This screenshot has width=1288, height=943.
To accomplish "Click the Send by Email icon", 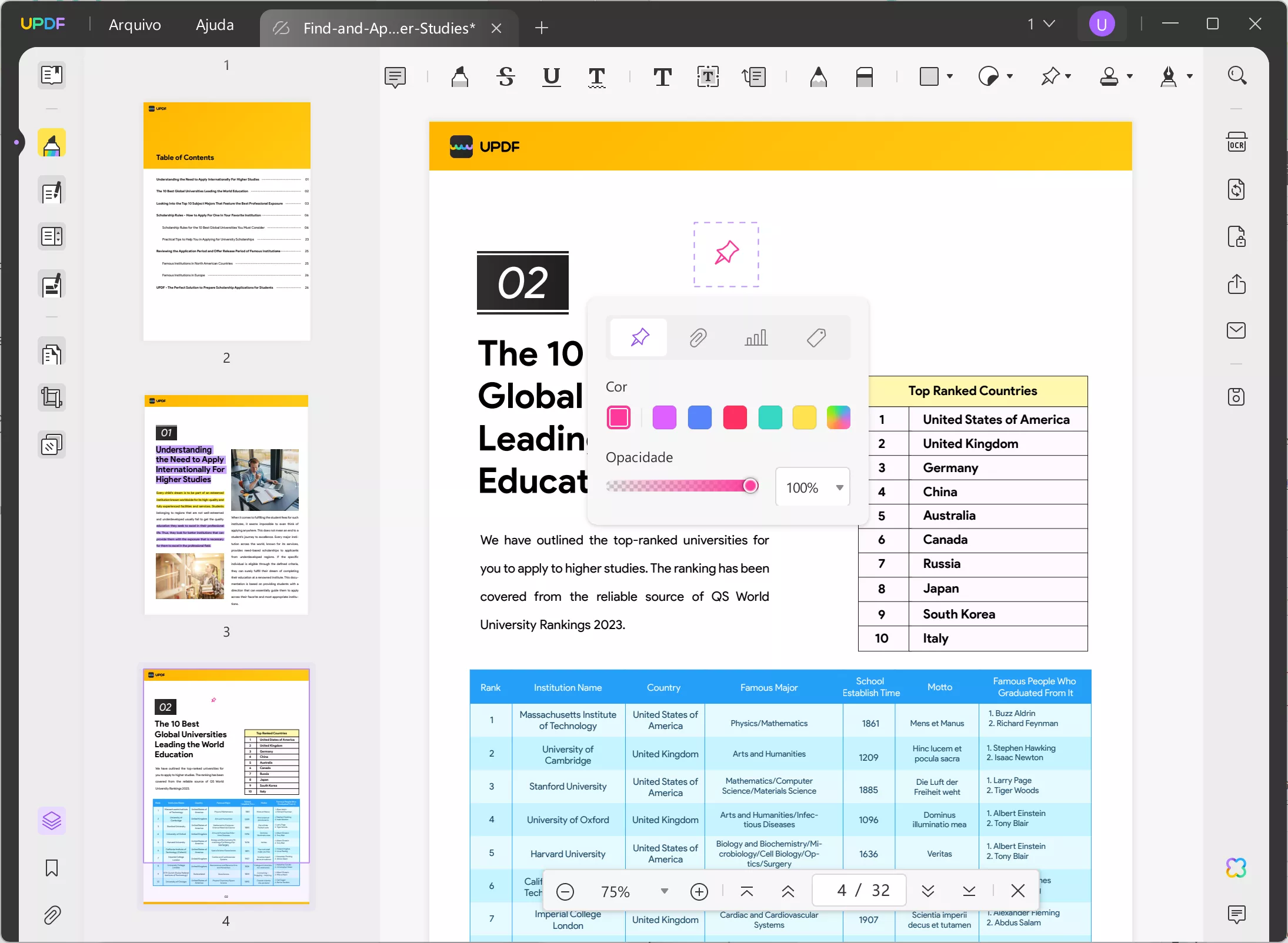I will 1236,330.
